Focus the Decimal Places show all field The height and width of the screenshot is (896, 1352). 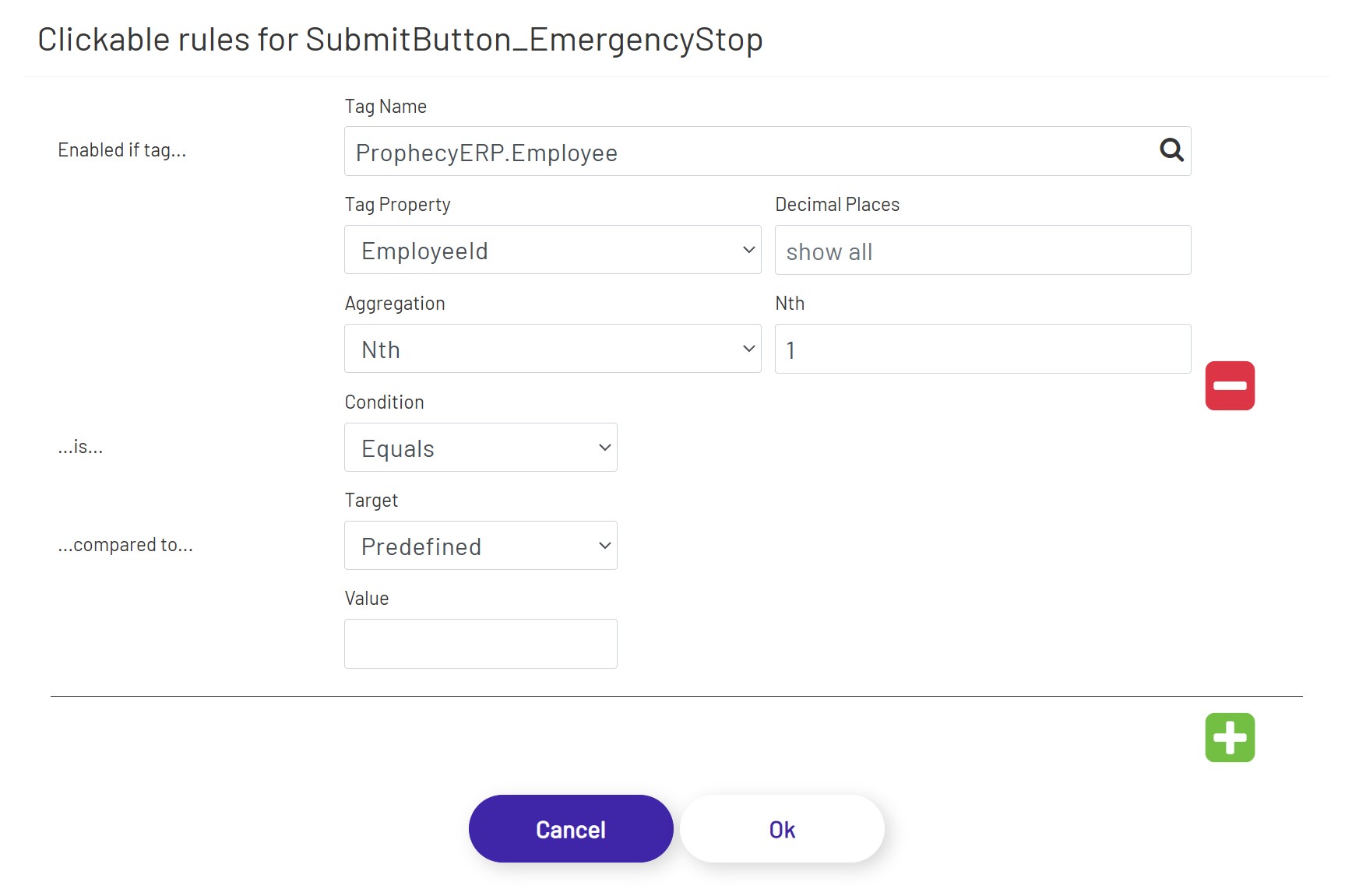pyautogui.click(x=982, y=250)
